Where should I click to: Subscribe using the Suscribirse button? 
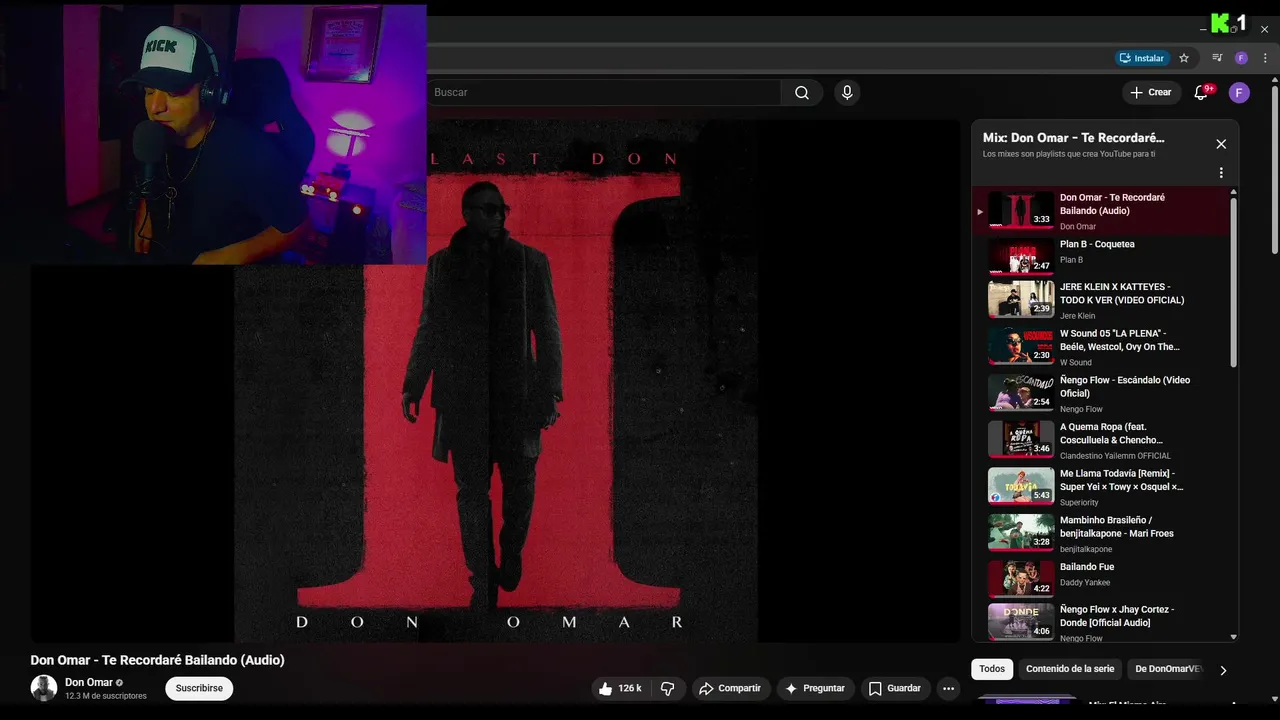pyautogui.click(x=199, y=688)
